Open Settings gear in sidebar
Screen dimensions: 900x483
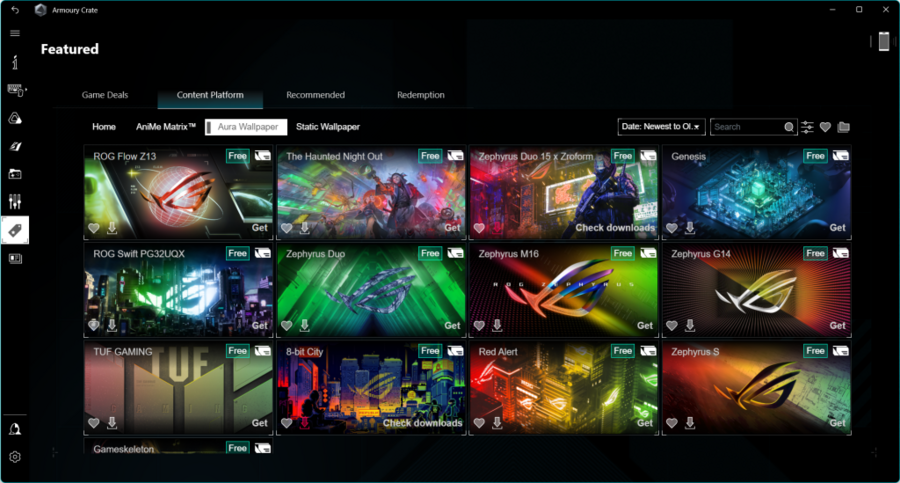[x=15, y=457]
